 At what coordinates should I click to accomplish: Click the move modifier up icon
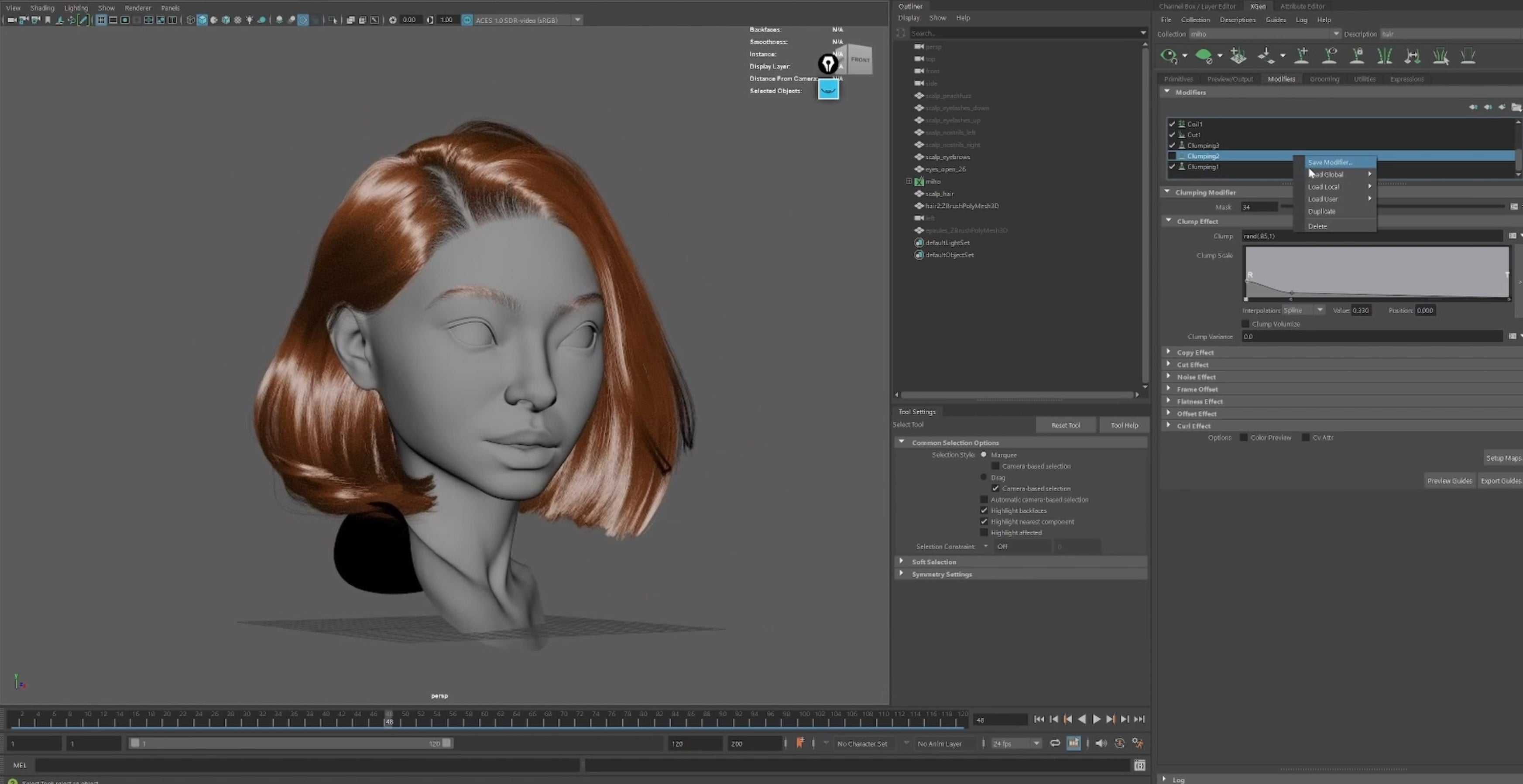[x=1473, y=107]
